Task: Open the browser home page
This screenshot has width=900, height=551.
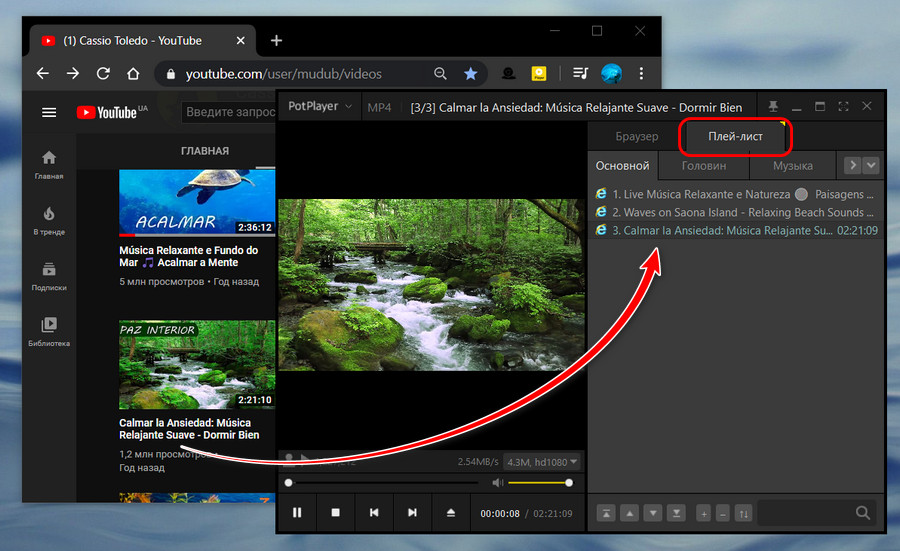Action: pyautogui.click(x=133, y=73)
